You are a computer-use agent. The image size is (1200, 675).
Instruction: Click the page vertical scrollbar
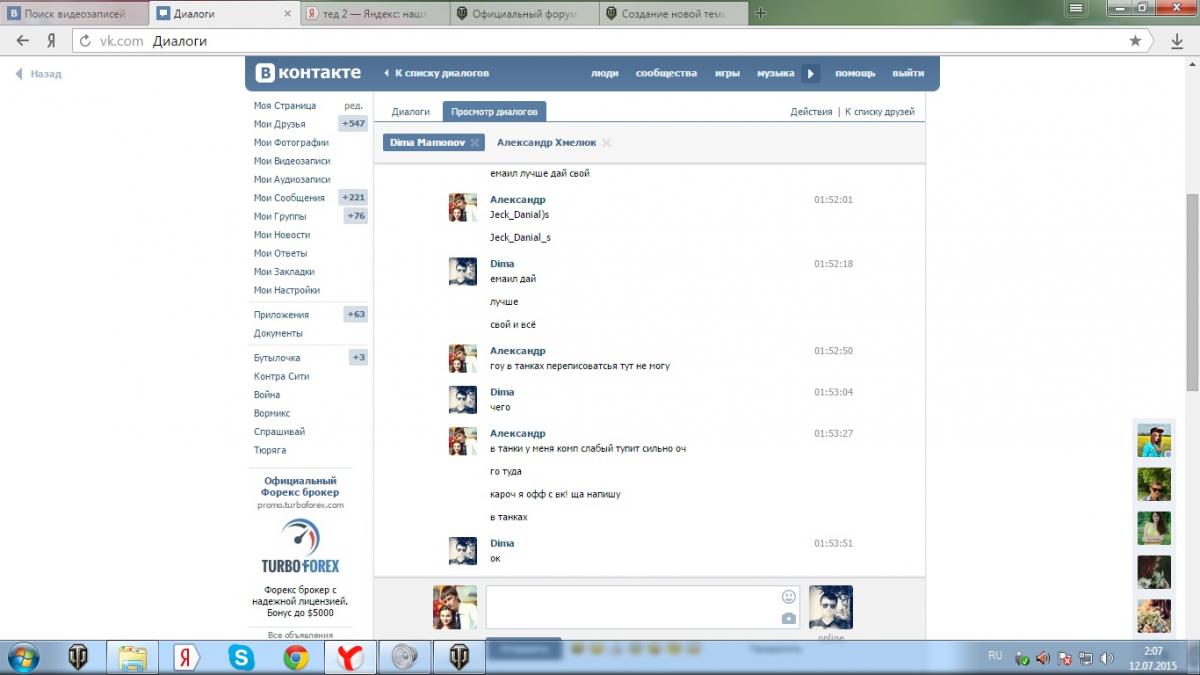click(1191, 292)
